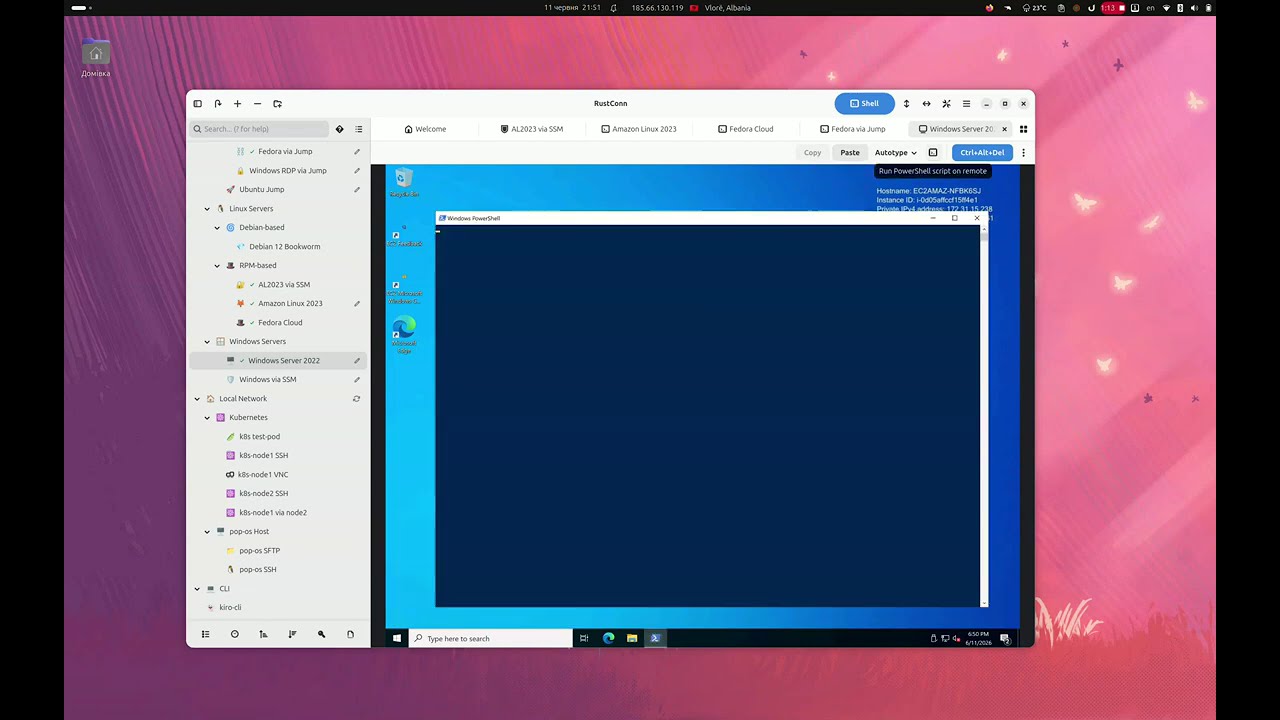Screen dimensions: 1280x720
Task: Toggle the sidebar panel icon in header
Action: click(x=197, y=104)
